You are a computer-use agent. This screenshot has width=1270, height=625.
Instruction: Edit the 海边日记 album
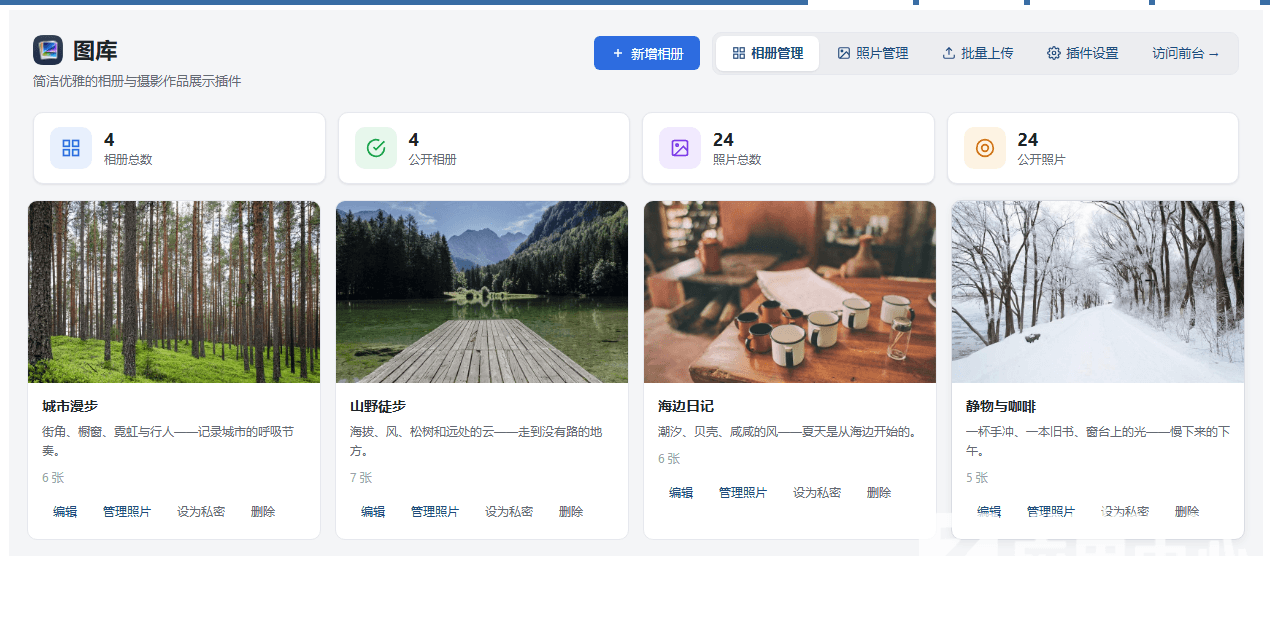pyautogui.click(x=681, y=492)
